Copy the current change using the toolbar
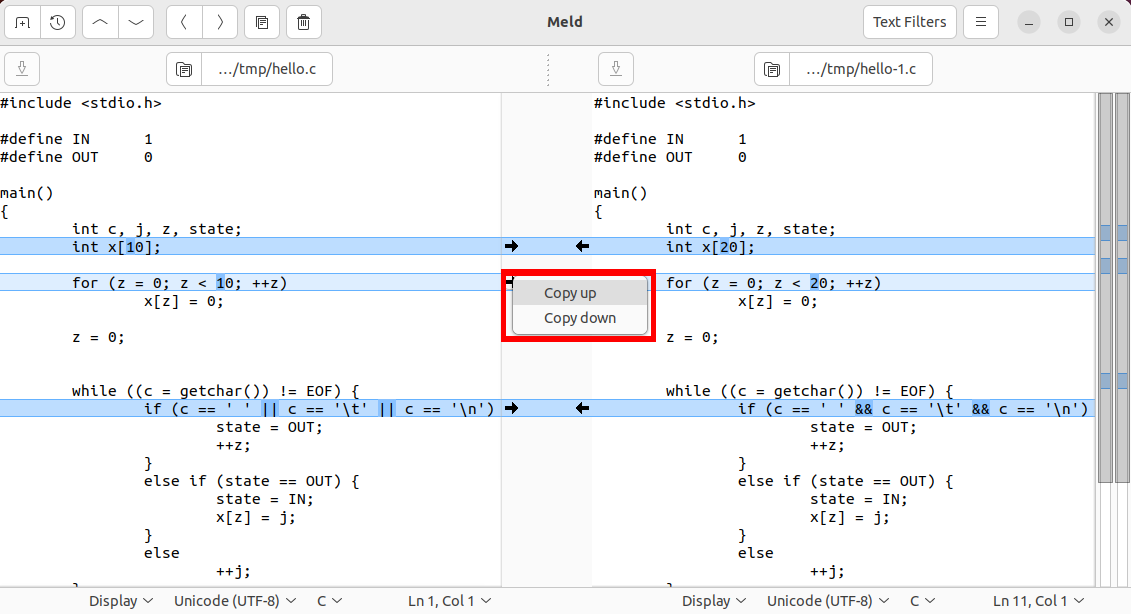 pos(262,21)
